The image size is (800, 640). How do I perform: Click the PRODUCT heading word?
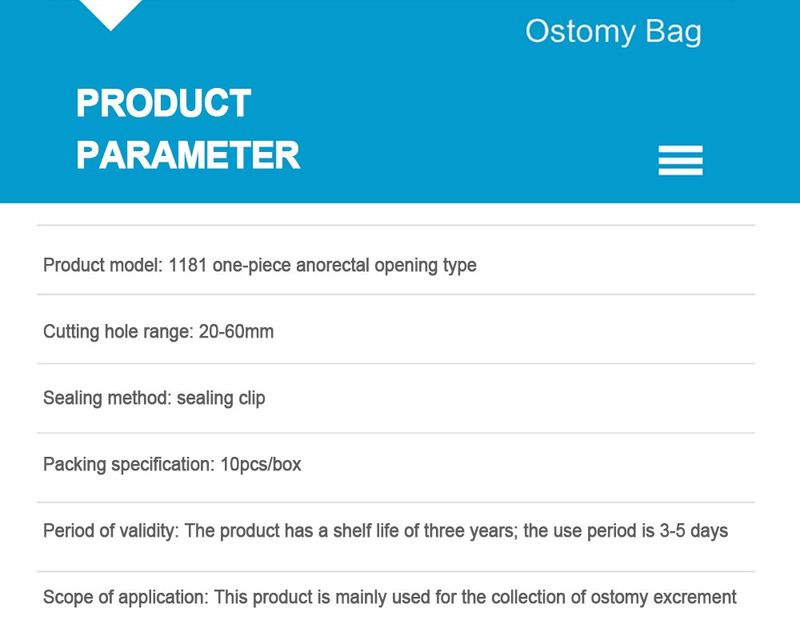pyautogui.click(x=163, y=103)
